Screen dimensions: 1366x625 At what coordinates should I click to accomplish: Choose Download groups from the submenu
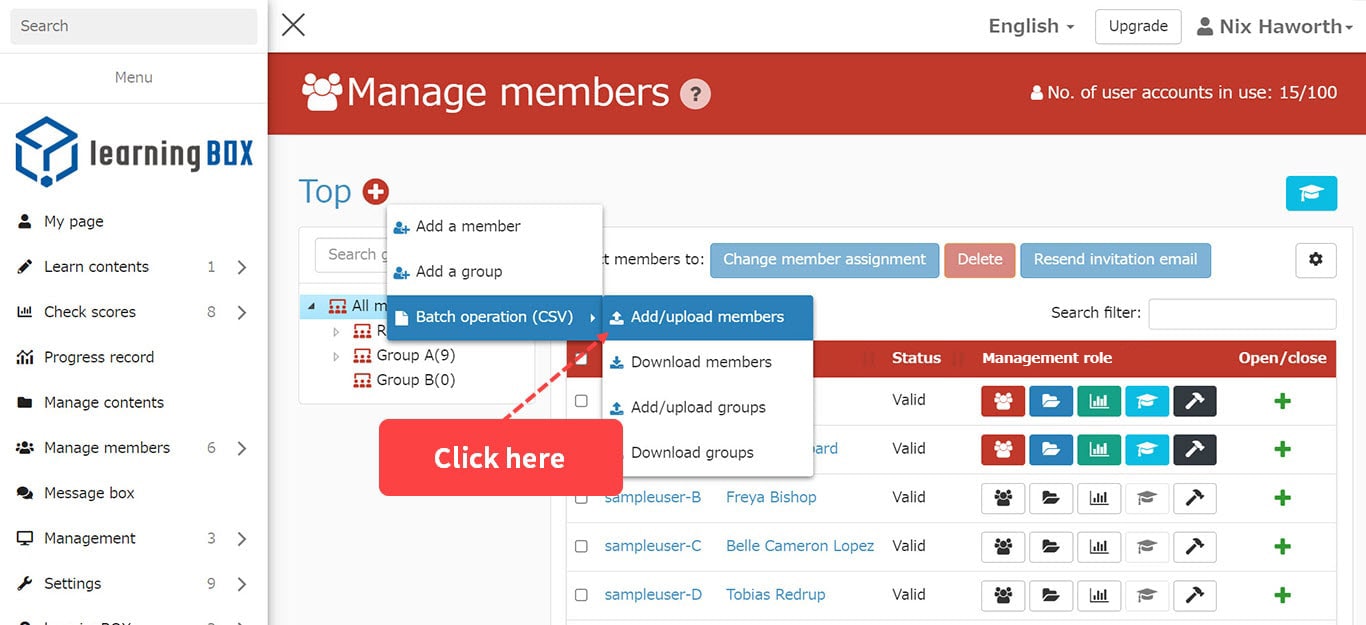click(x=692, y=453)
